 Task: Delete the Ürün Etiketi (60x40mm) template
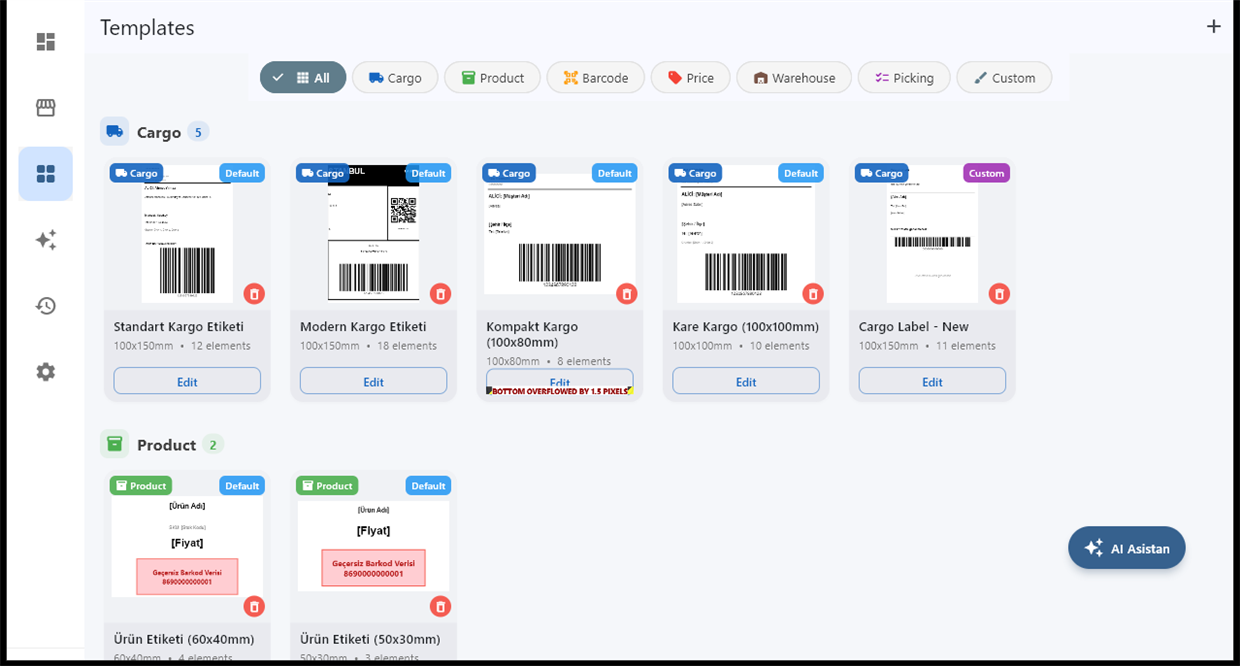coord(254,607)
